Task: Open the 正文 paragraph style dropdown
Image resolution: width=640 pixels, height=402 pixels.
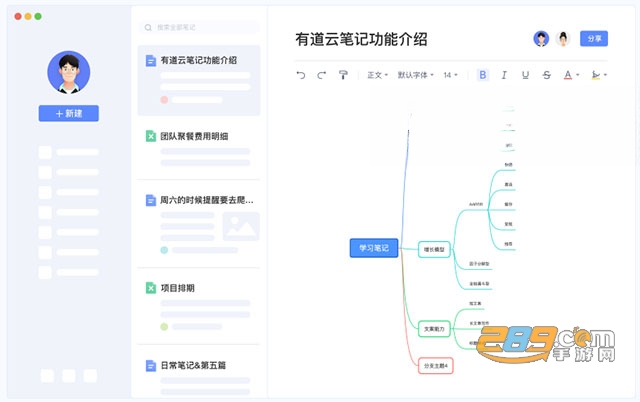Action: [378, 75]
